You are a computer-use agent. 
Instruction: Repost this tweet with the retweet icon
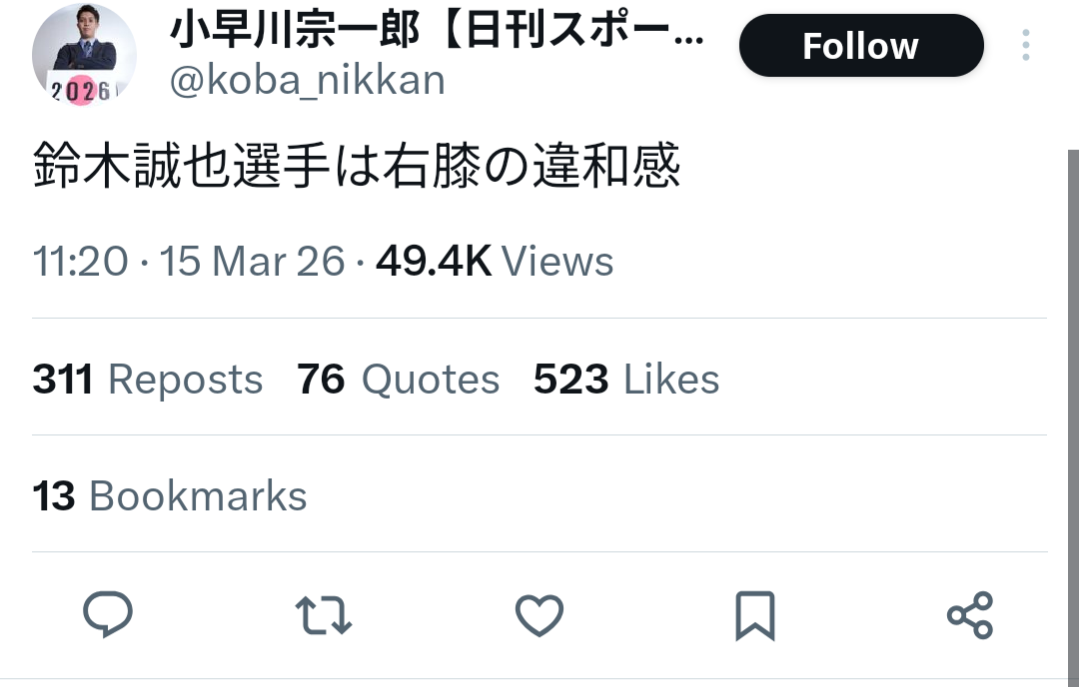323,615
